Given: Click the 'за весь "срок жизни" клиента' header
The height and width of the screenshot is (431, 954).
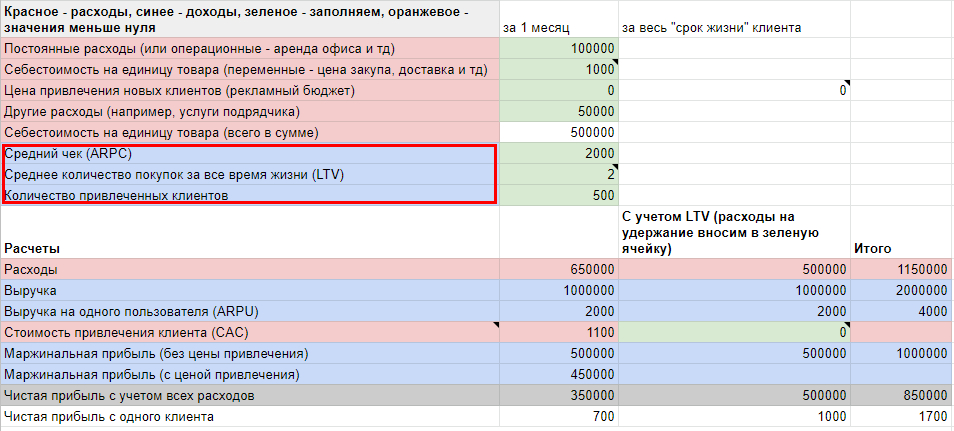Looking at the screenshot, I should 734,19.
